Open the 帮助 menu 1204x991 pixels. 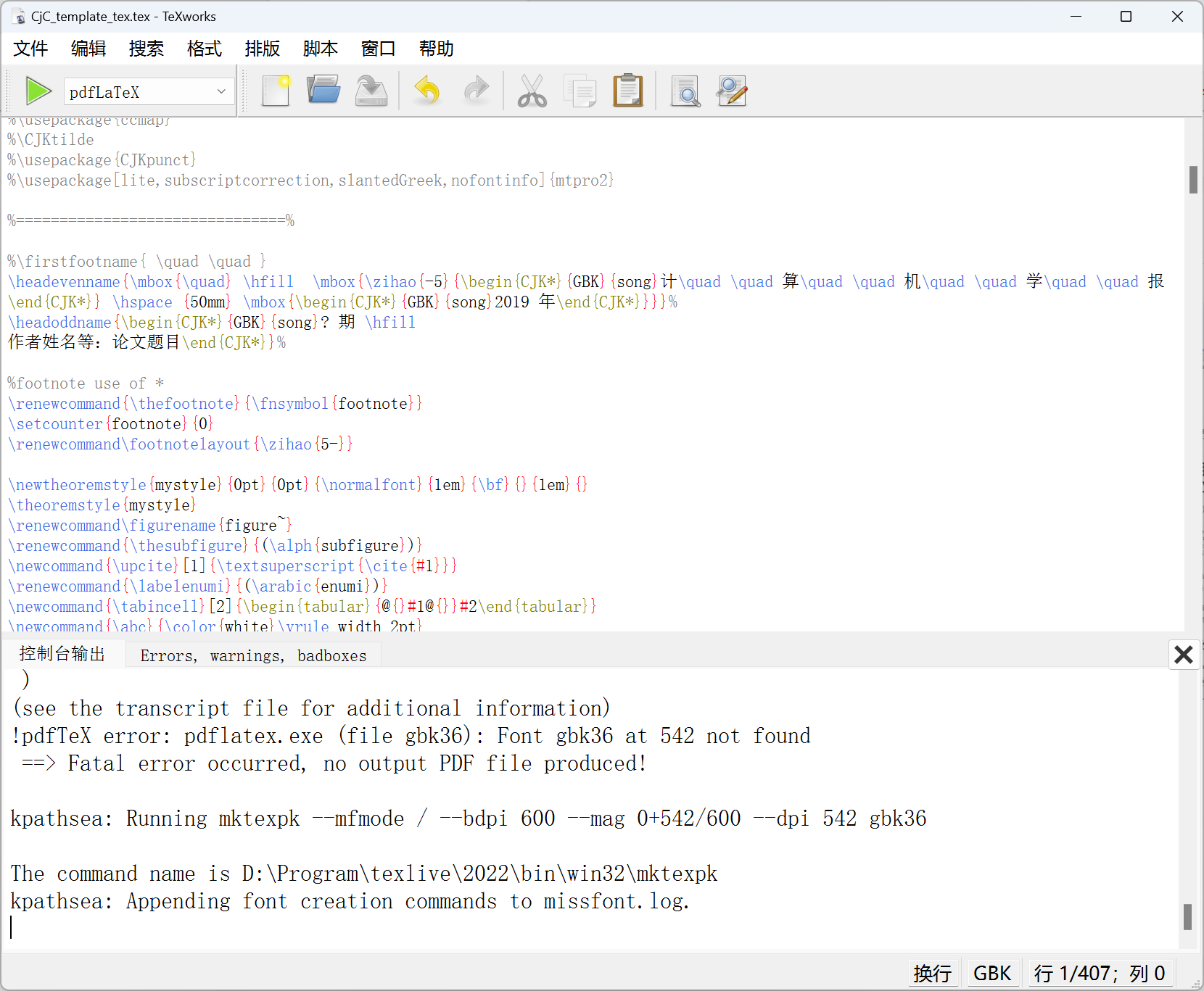[x=437, y=49]
